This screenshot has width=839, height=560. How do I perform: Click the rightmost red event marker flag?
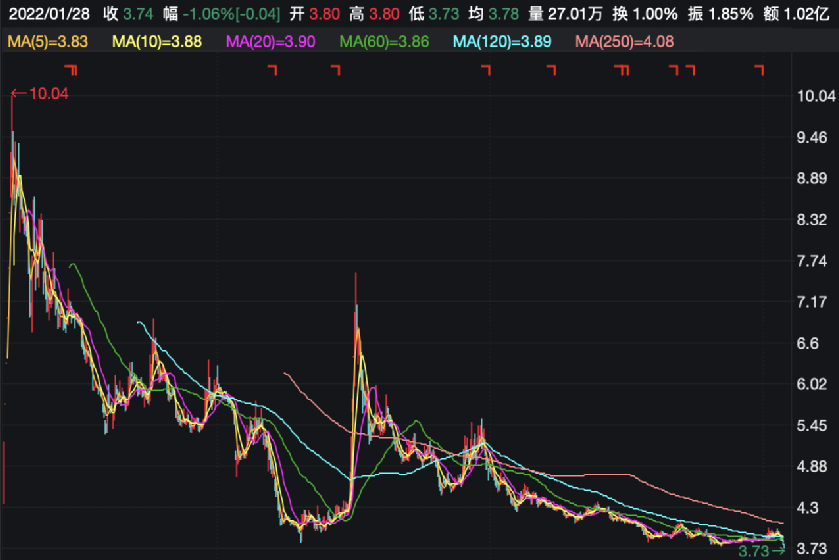[760, 70]
